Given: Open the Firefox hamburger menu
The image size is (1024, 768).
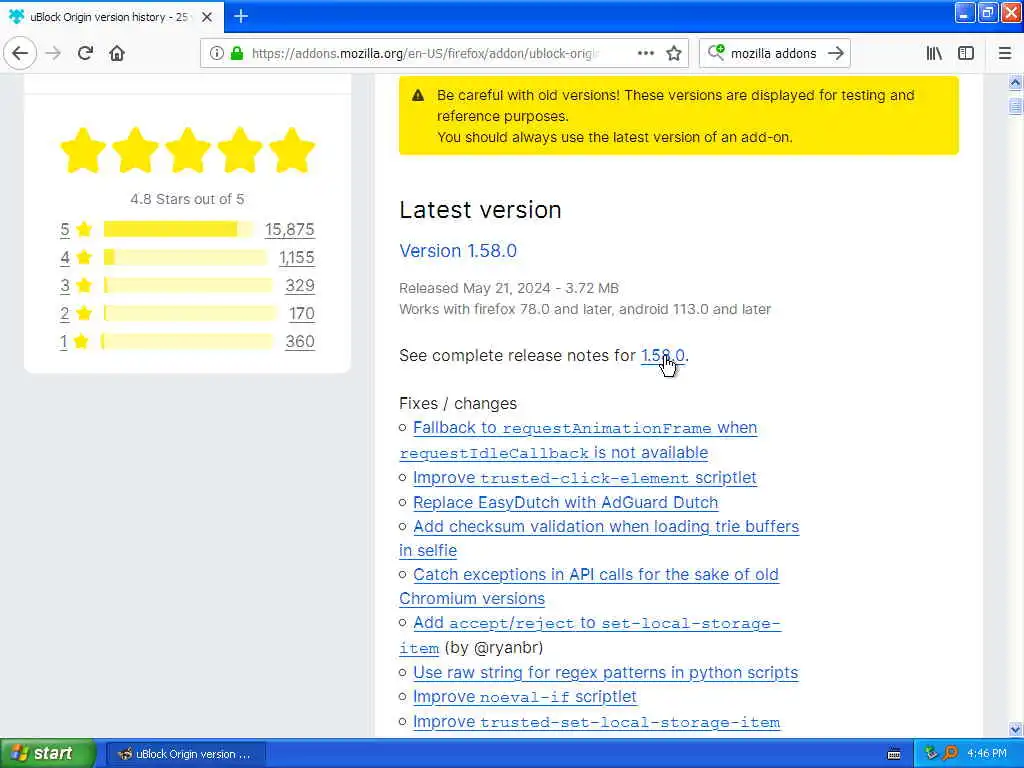Looking at the screenshot, I should click(x=1004, y=54).
